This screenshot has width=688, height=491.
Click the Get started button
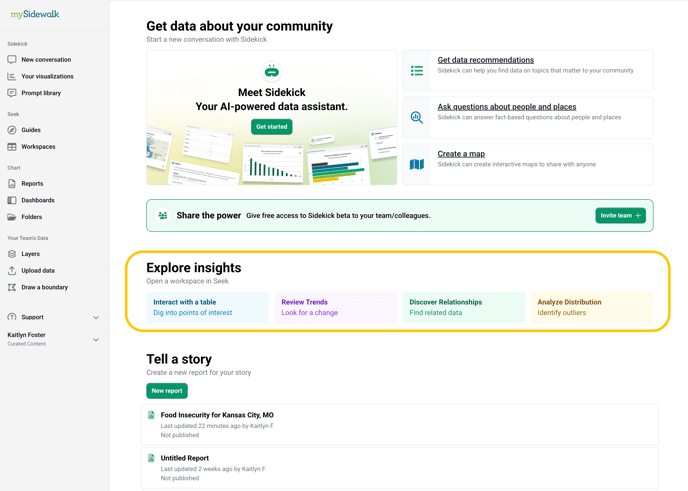pos(272,127)
